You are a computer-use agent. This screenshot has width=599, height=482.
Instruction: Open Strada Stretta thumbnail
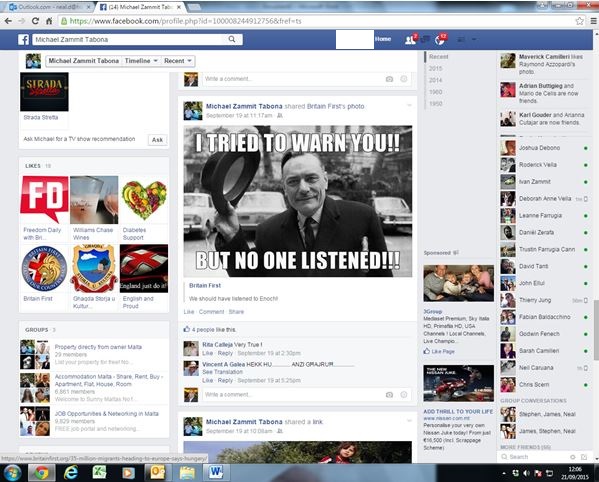tap(44, 92)
